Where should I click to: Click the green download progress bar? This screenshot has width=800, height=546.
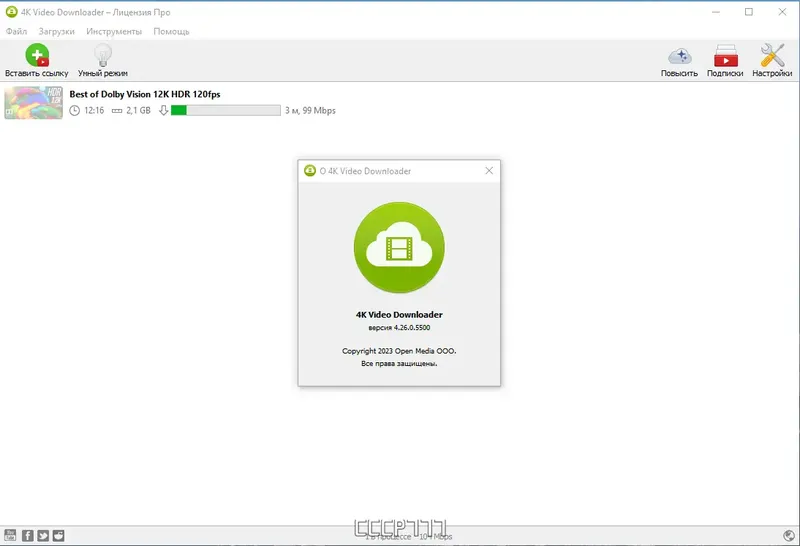(x=226, y=110)
